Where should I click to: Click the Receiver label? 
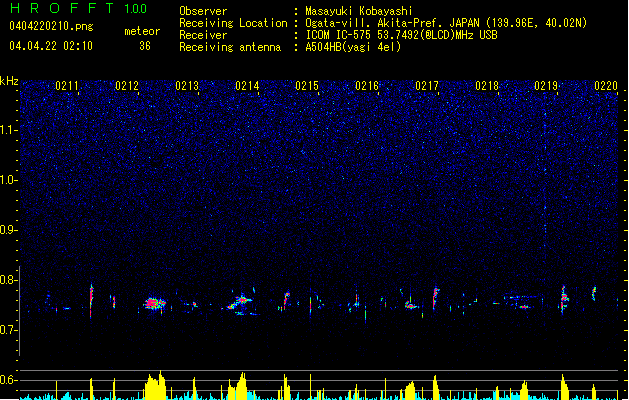click(203, 35)
